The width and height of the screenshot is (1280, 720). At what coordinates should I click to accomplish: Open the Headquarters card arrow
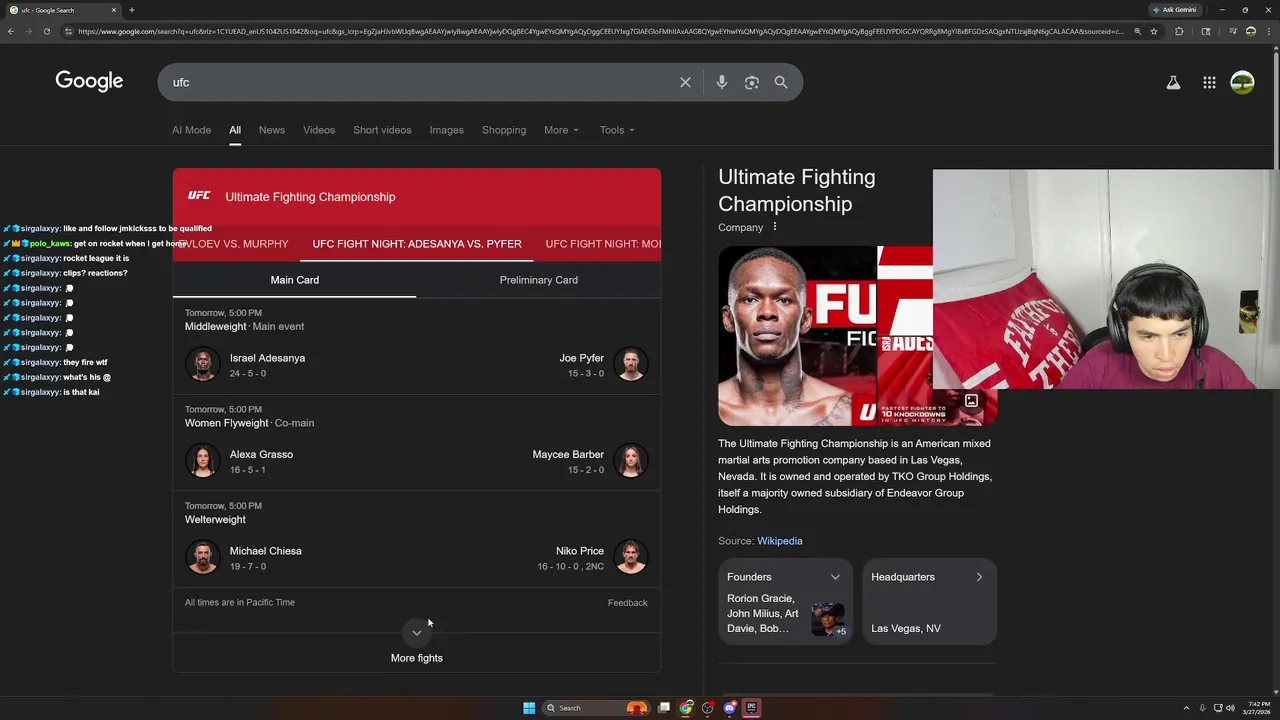(979, 577)
